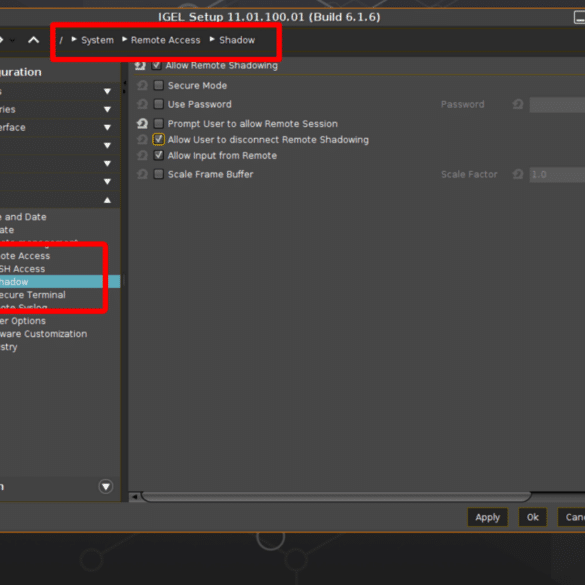Viewport: 585px width, 585px height.
Task: Click the horizontal scrollbar thumb
Action: tap(336, 497)
